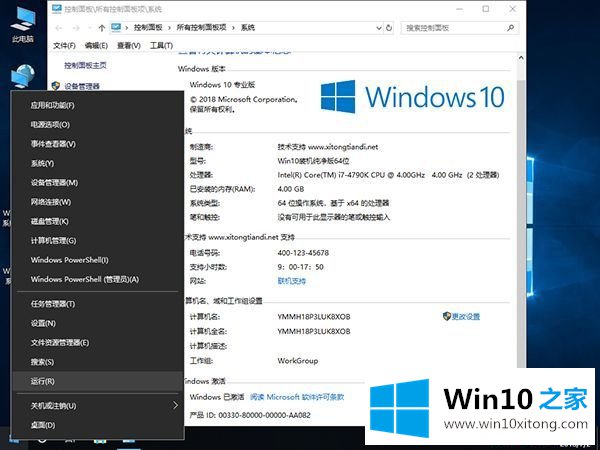Launch 文件资源管理器(E) menu entry

coord(98,342)
